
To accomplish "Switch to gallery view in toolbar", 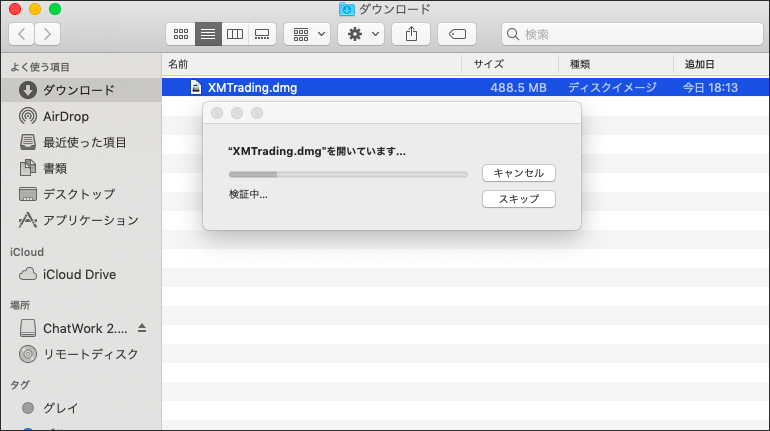I will tap(262, 34).
